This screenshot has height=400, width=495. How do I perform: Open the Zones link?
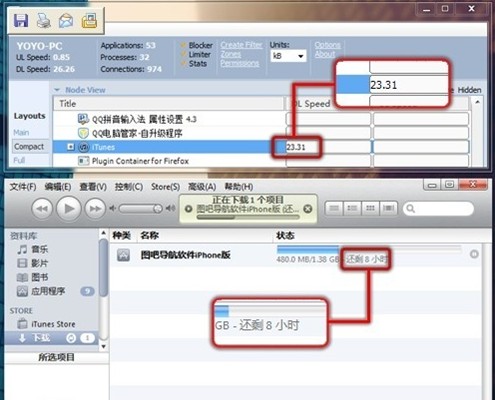230,54
